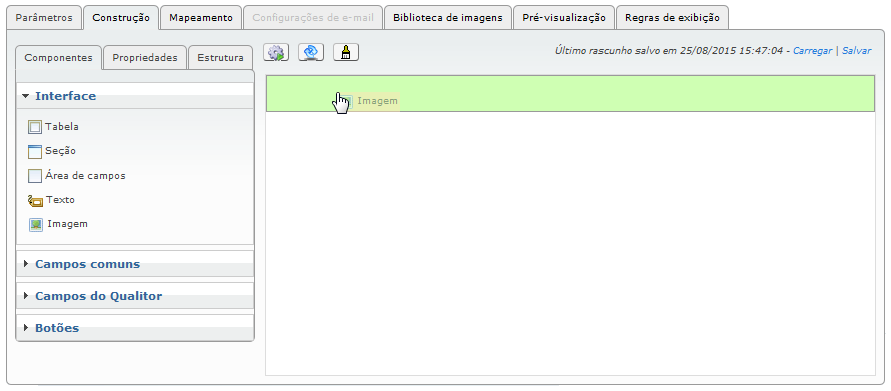Switch to the Estrutura sub-tab
The width and height of the screenshot is (891, 391).
(x=220, y=57)
